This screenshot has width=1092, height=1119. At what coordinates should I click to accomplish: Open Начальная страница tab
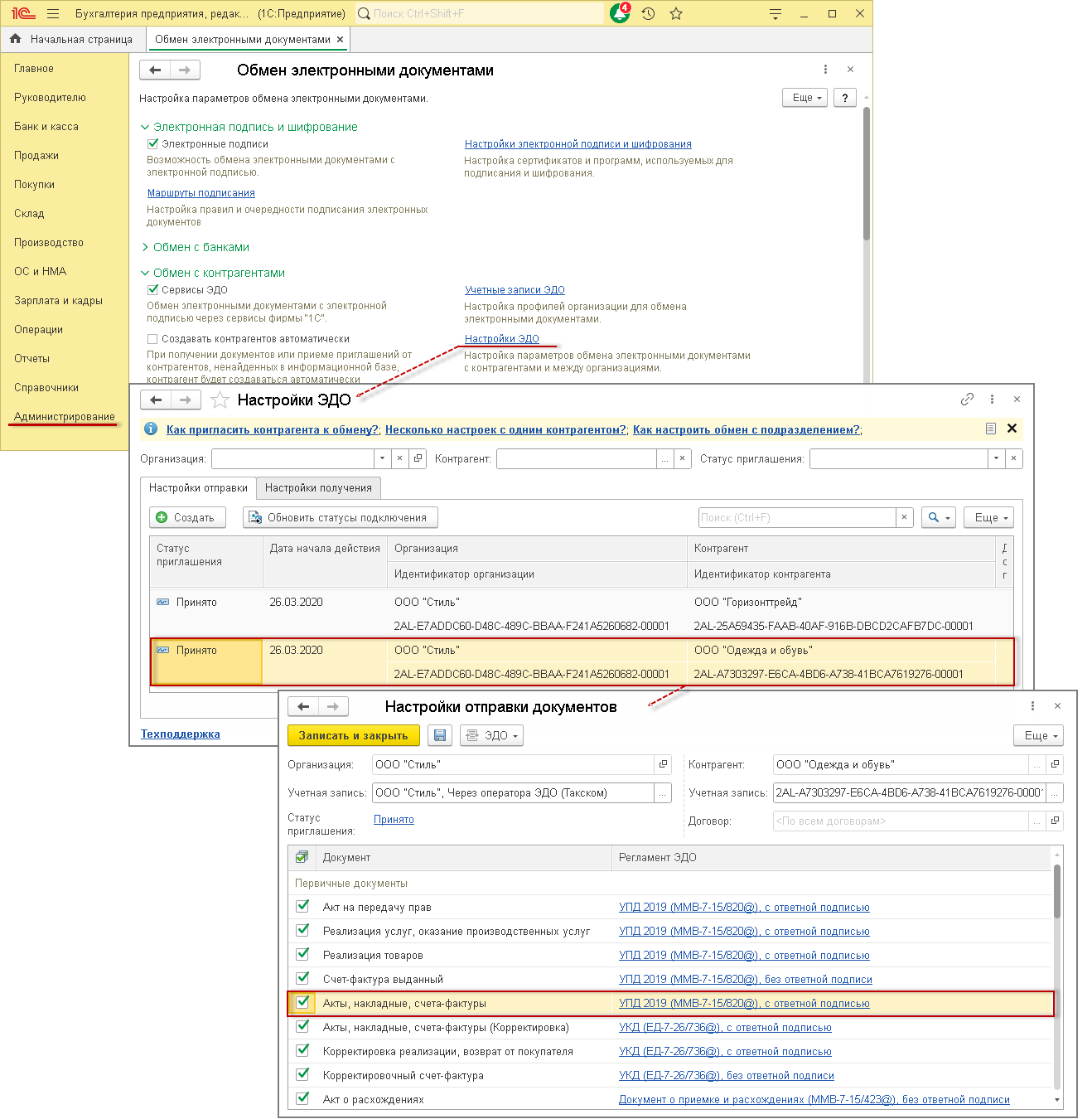72,39
